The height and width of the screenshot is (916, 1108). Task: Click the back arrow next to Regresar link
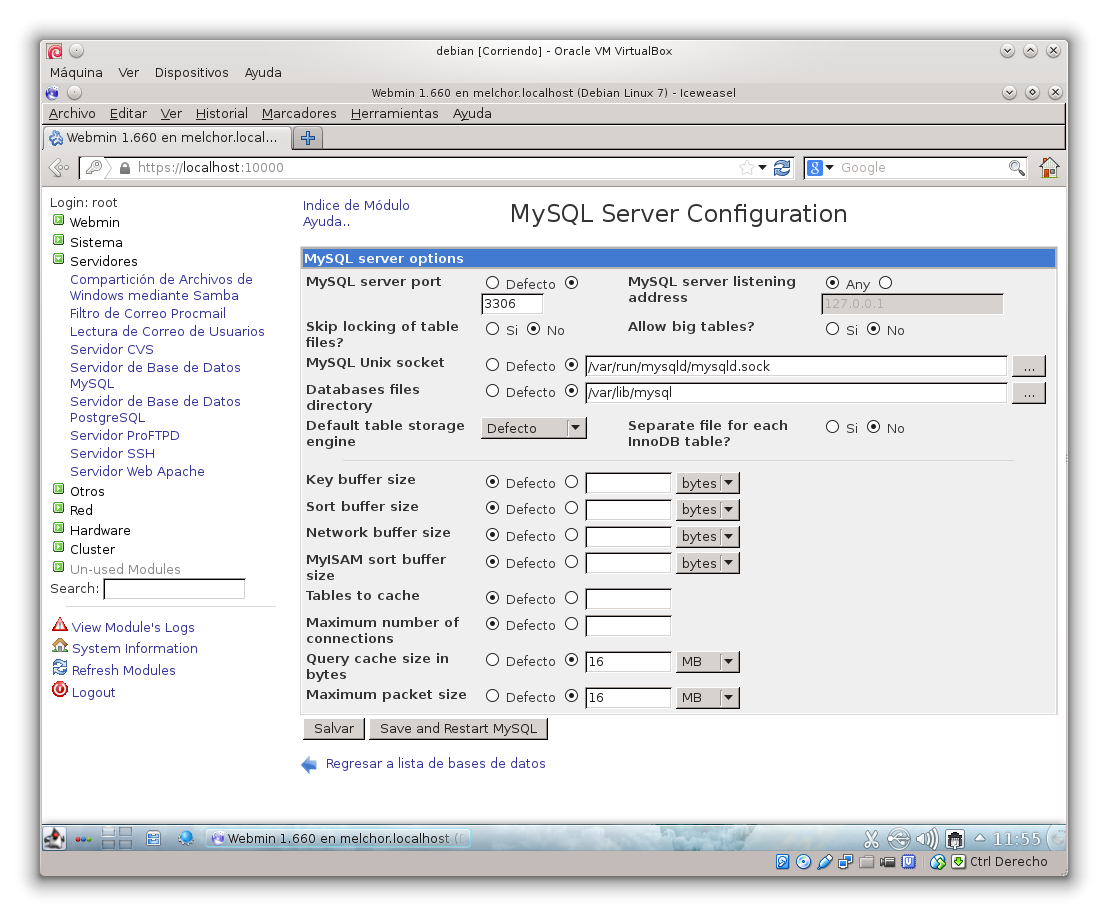[309, 765]
